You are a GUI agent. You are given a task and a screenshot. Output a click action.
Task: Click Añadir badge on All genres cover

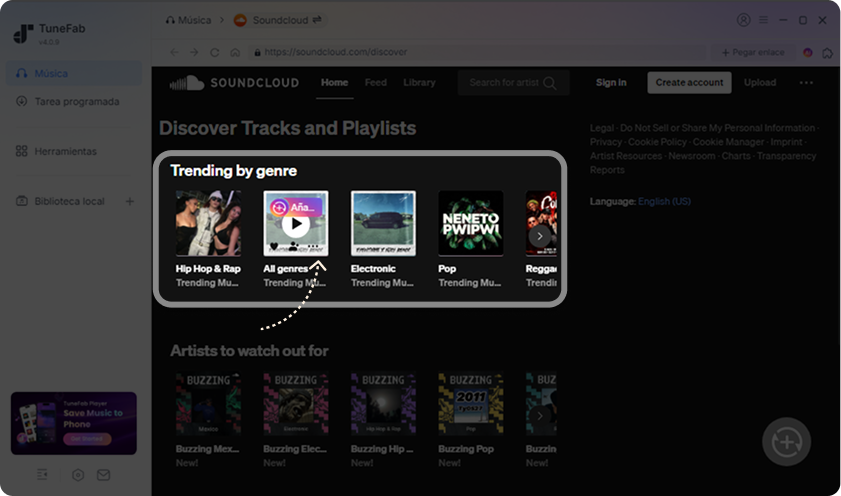[297, 207]
